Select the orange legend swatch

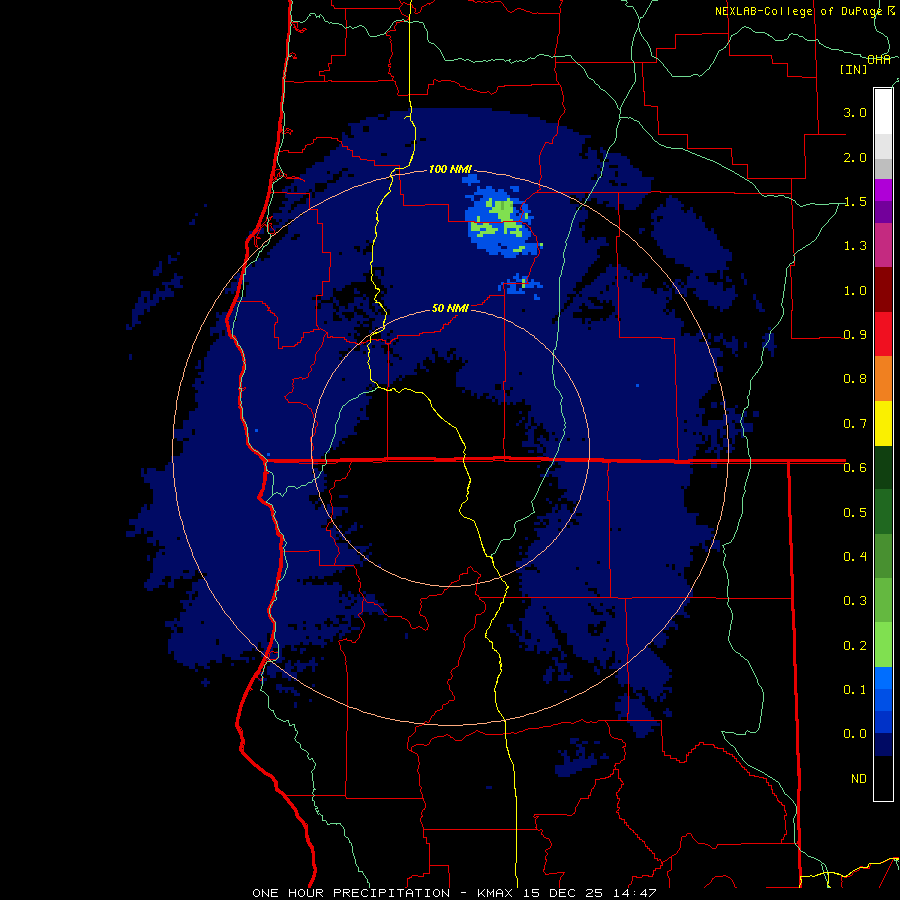(x=883, y=379)
